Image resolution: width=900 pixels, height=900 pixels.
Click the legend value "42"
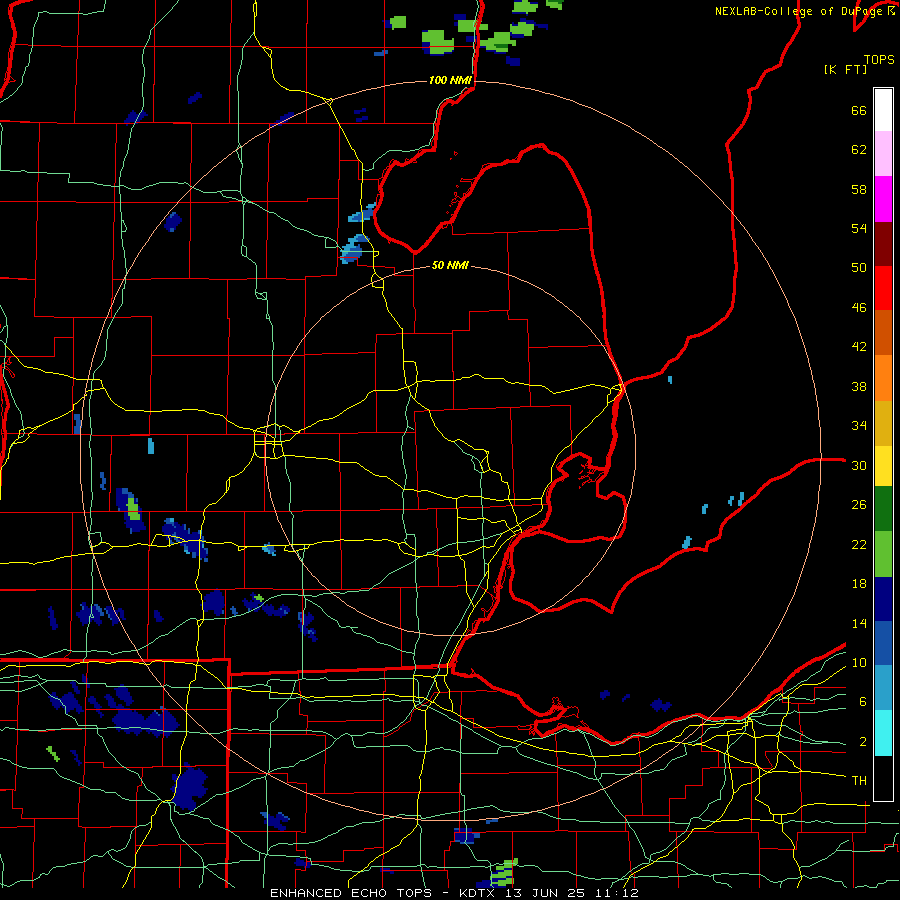coord(859,347)
